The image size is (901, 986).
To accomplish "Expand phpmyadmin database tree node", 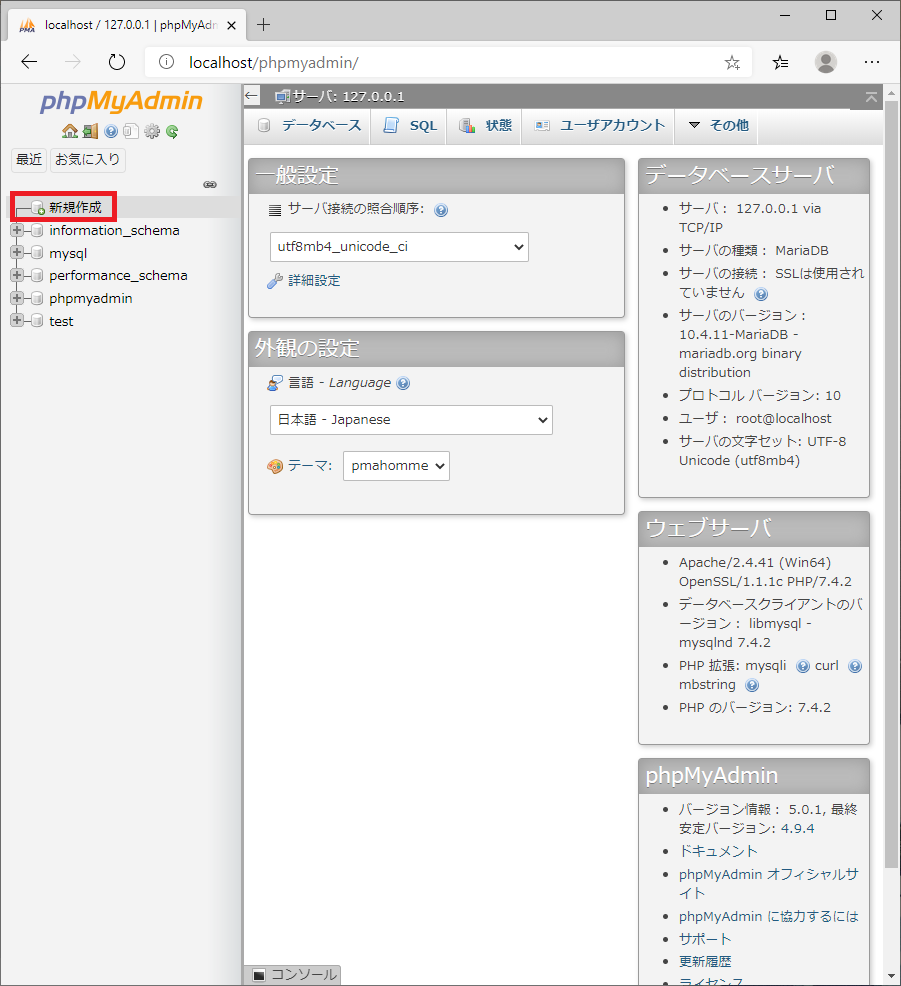I will tap(17, 298).
